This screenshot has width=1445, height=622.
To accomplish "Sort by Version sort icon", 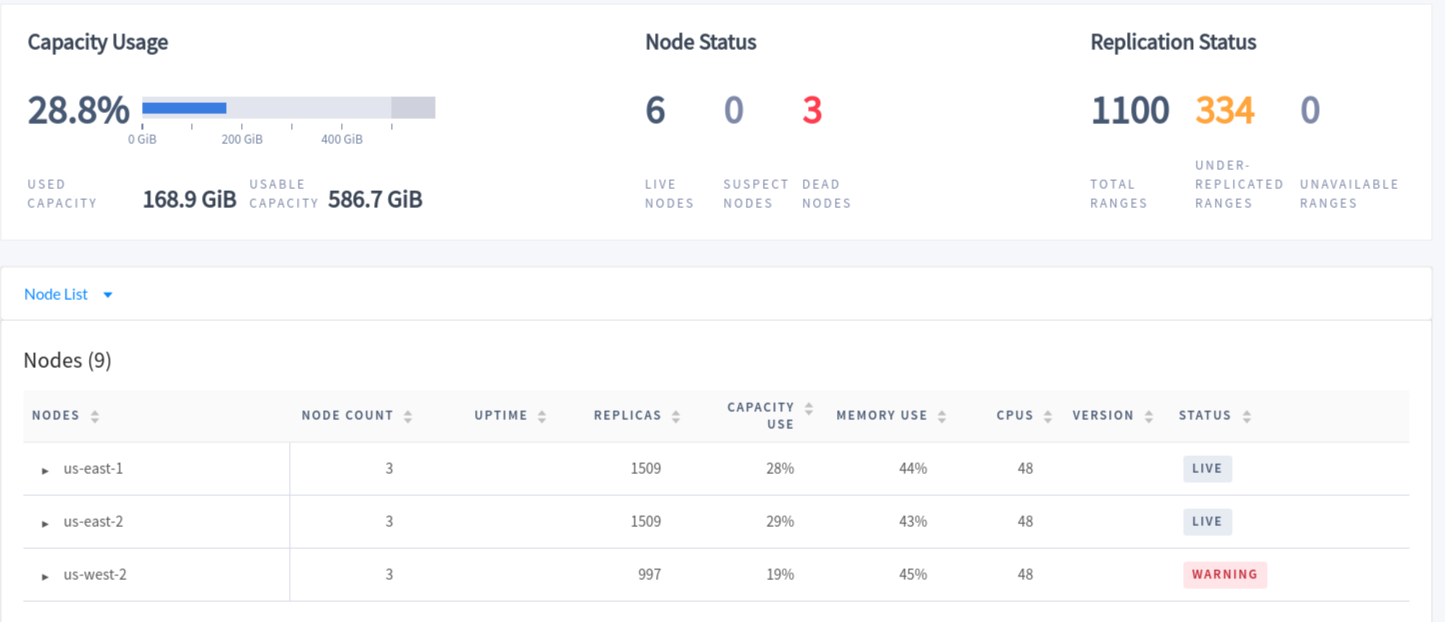I will [1149, 416].
